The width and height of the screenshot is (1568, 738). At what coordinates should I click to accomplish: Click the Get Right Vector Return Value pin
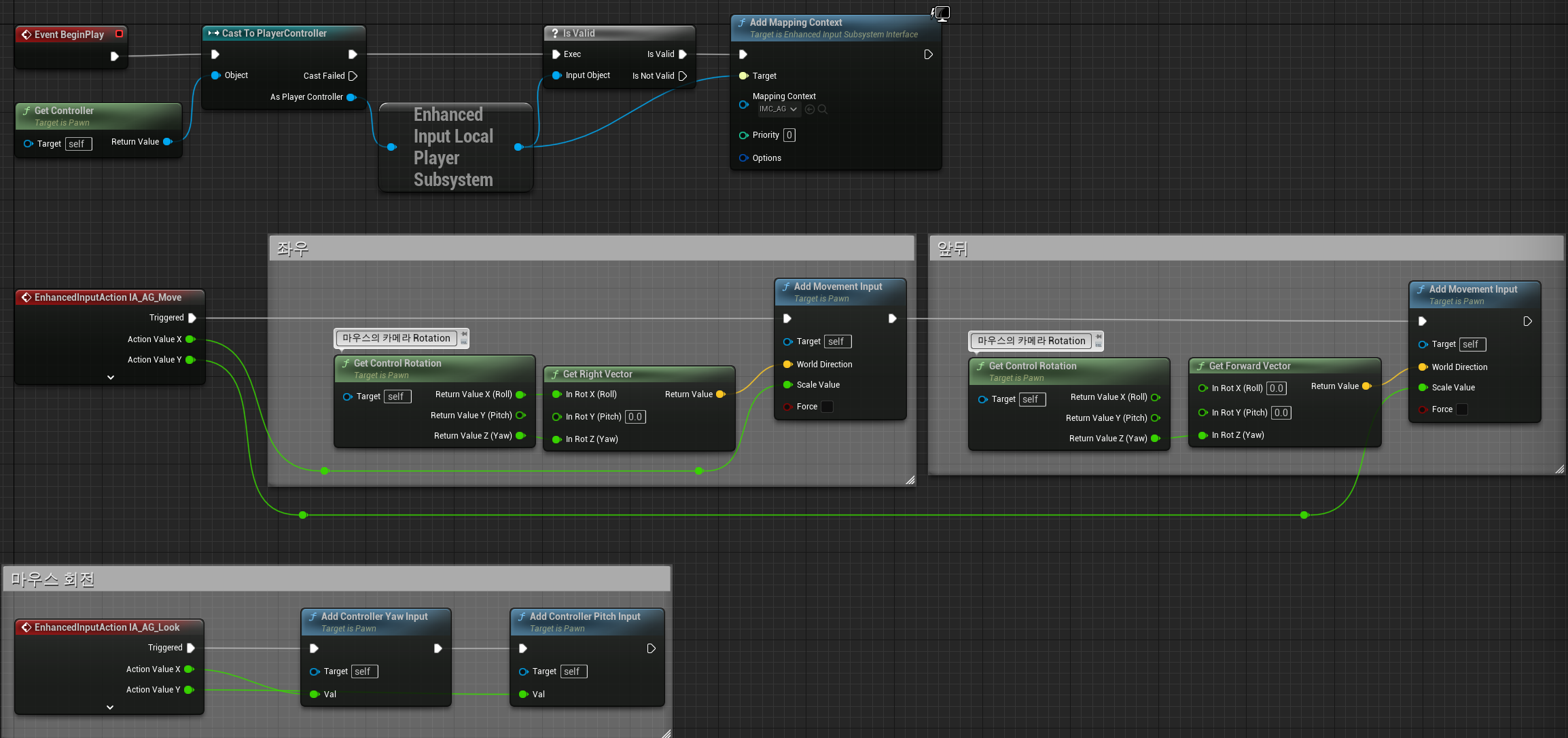coord(721,394)
